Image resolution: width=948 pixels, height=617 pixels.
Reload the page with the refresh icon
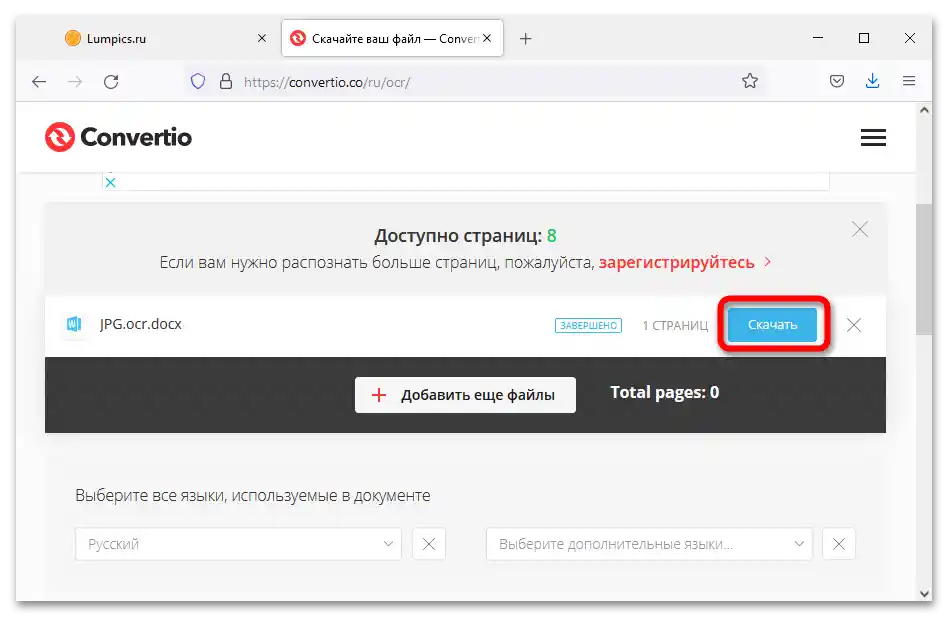(x=111, y=82)
